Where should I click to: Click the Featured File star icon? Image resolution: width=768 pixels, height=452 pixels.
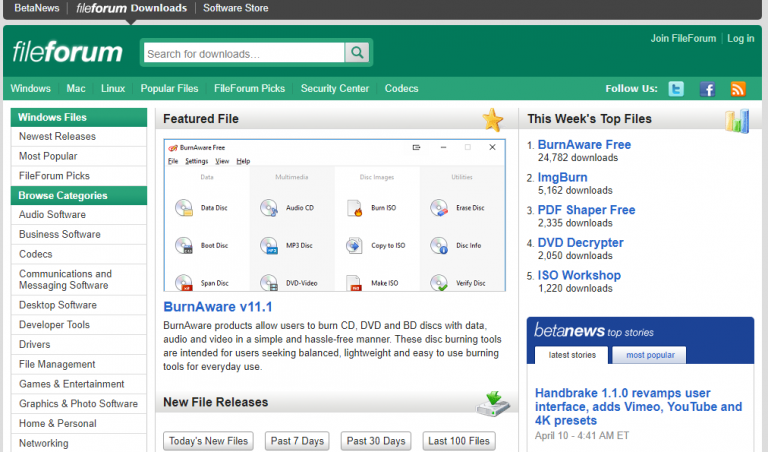pos(493,120)
